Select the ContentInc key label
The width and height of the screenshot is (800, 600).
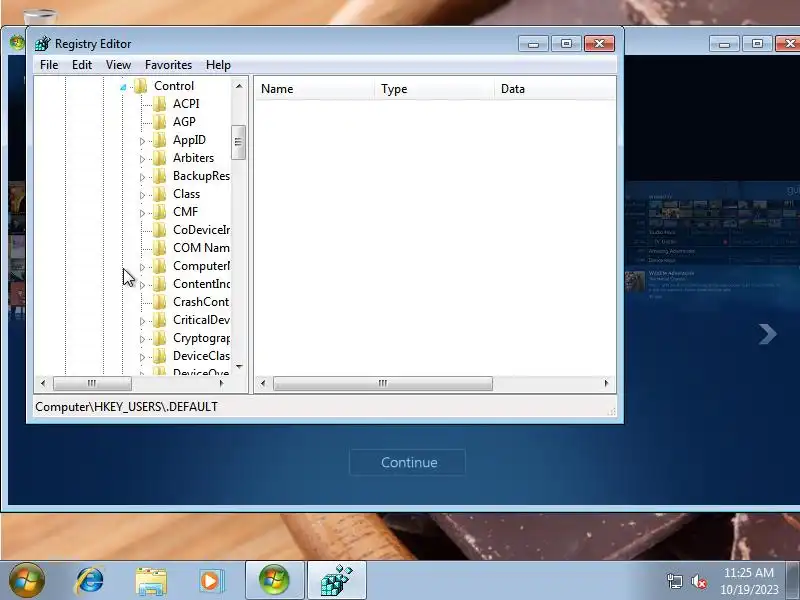[202, 284]
